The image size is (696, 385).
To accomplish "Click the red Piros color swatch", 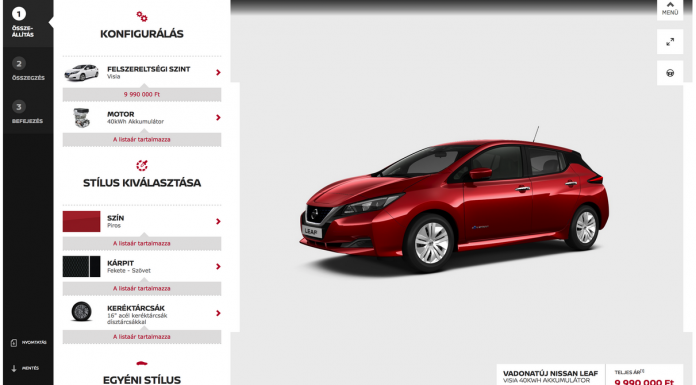I will pos(81,222).
